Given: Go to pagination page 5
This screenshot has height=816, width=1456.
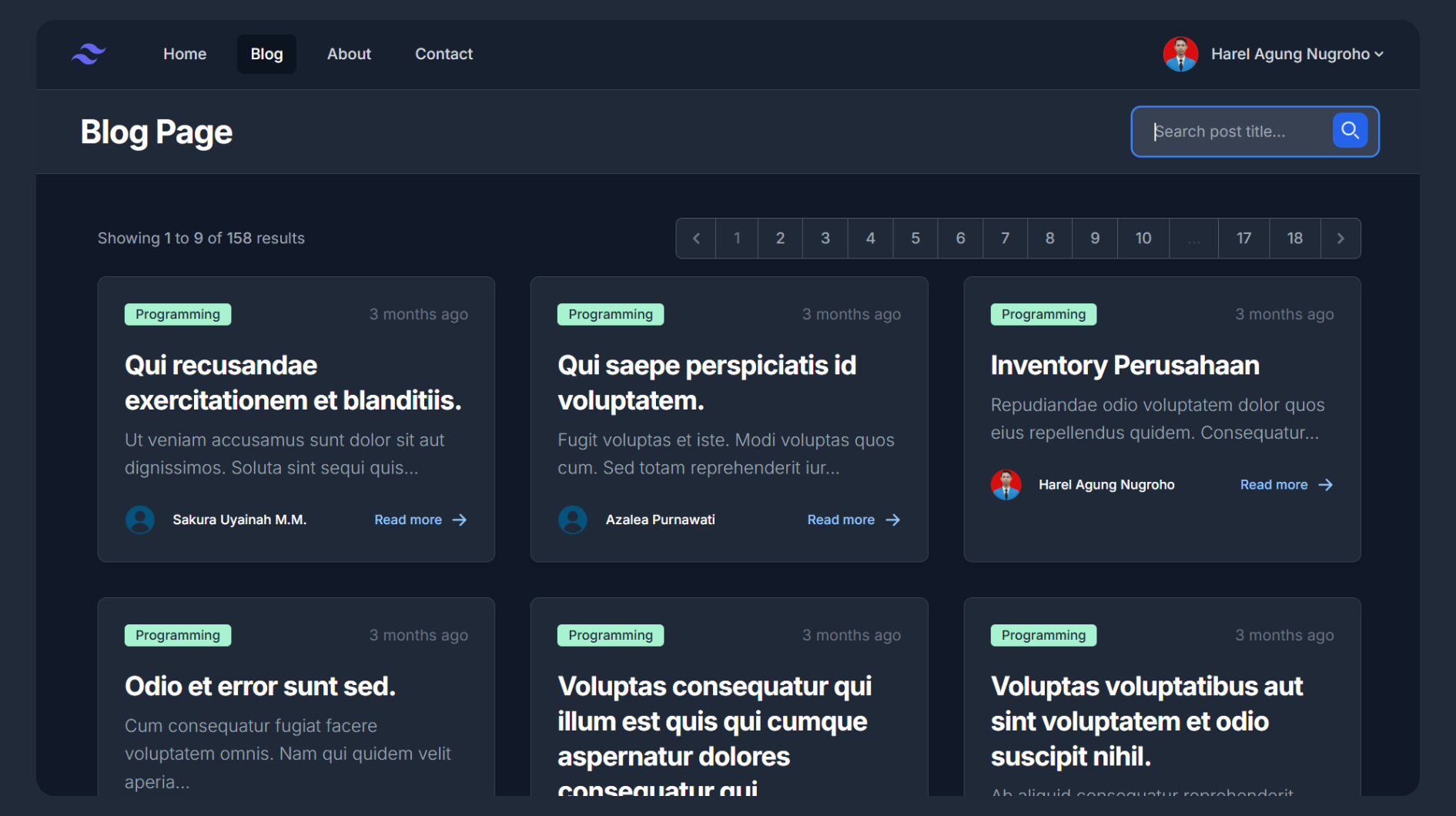Looking at the screenshot, I should click(x=915, y=239).
